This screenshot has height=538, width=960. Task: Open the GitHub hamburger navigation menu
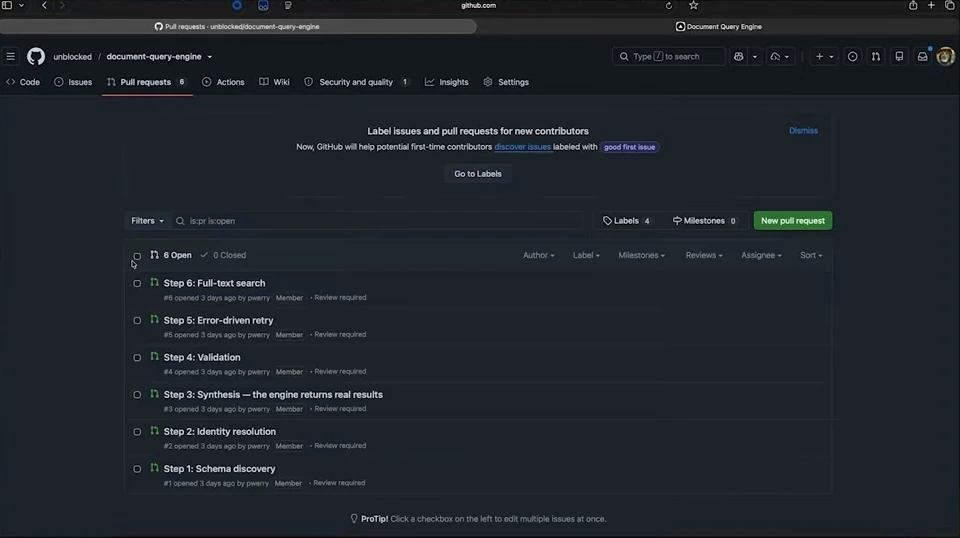pos(10,56)
